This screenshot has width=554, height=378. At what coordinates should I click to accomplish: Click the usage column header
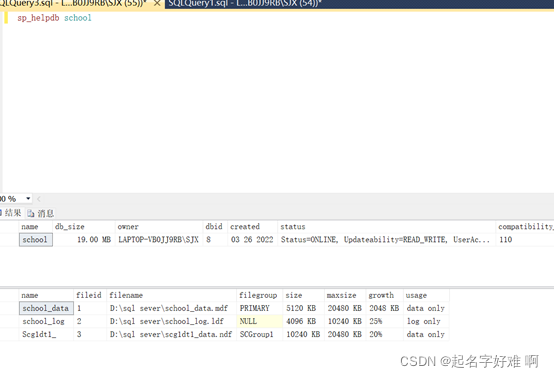(426, 295)
